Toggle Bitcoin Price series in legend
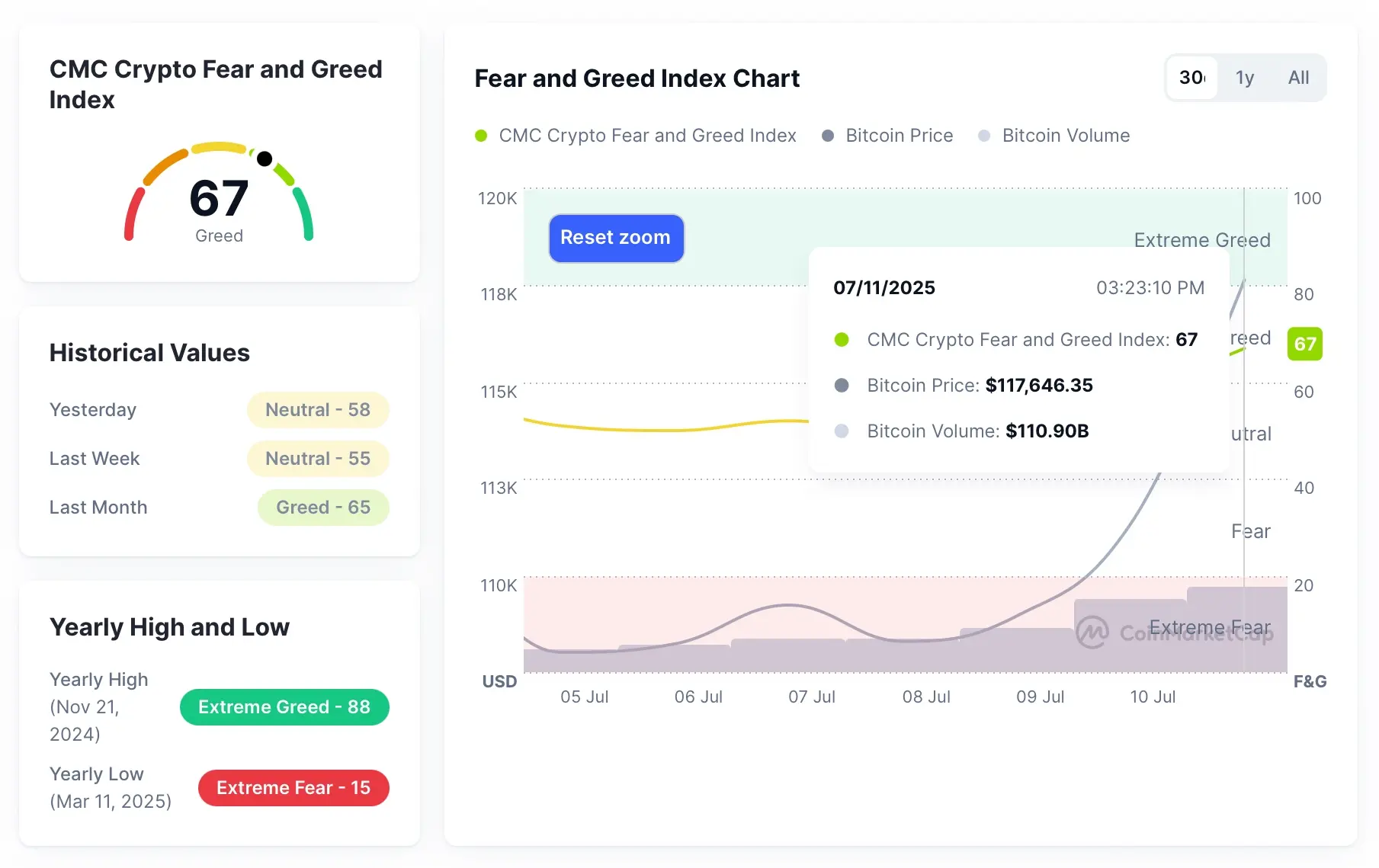Viewport: 1379px width, 868px height. coord(887,136)
